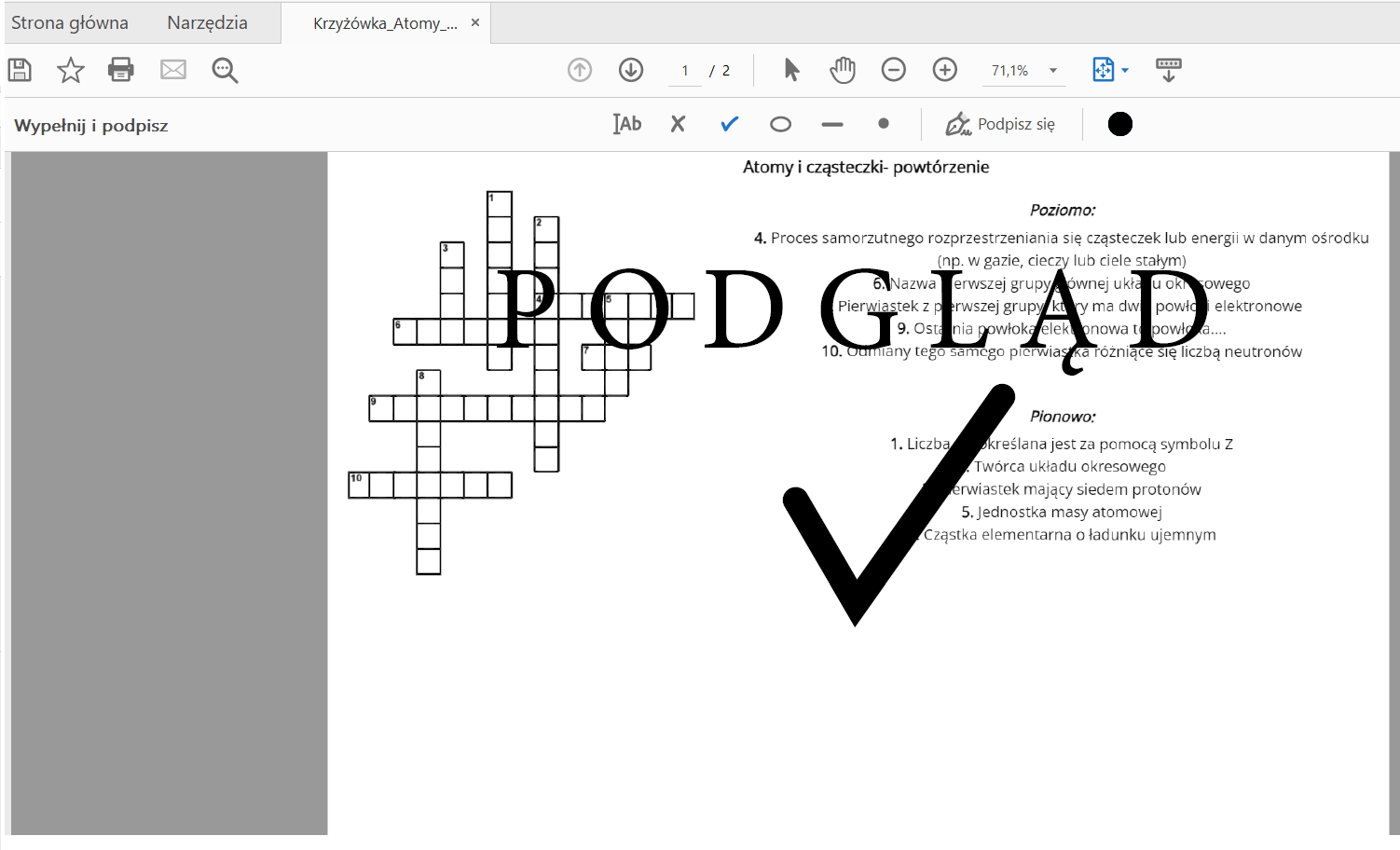Print the document using printer icon
Screen dimensions: 1400x850
[121, 70]
